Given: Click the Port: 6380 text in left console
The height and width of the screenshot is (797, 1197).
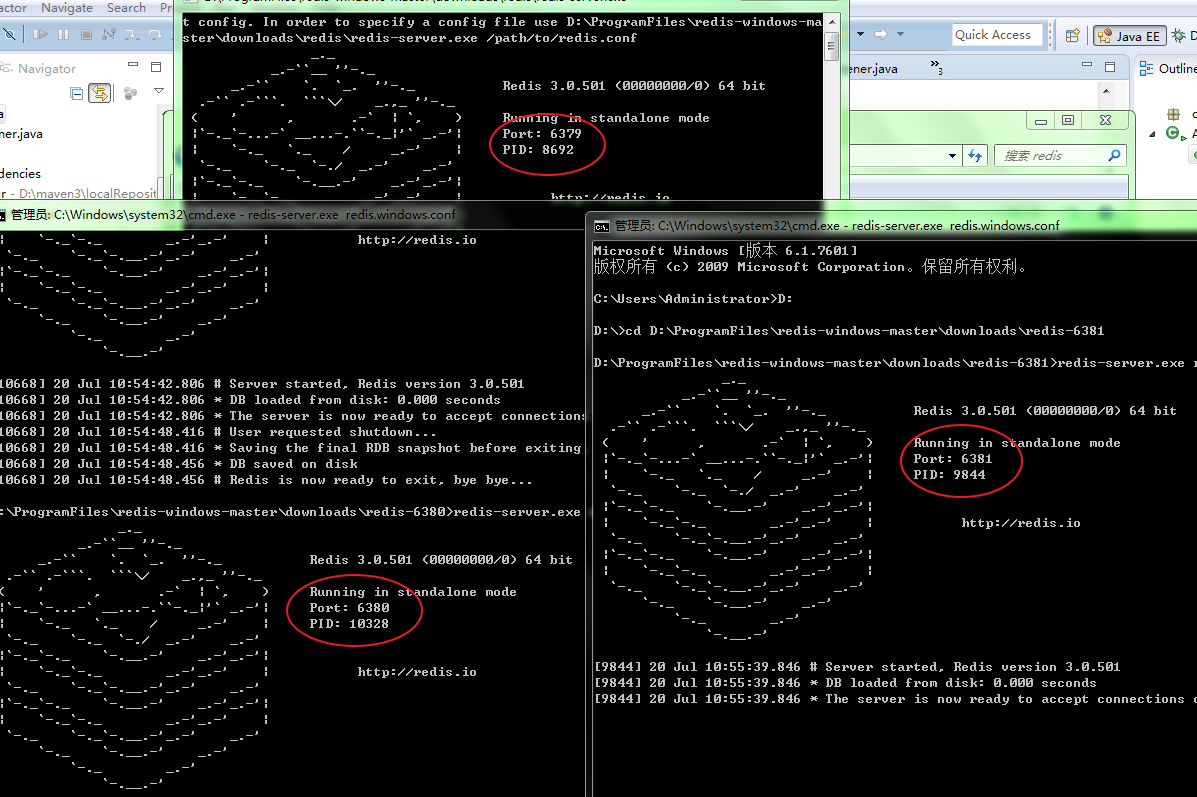Looking at the screenshot, I should 349,608.
